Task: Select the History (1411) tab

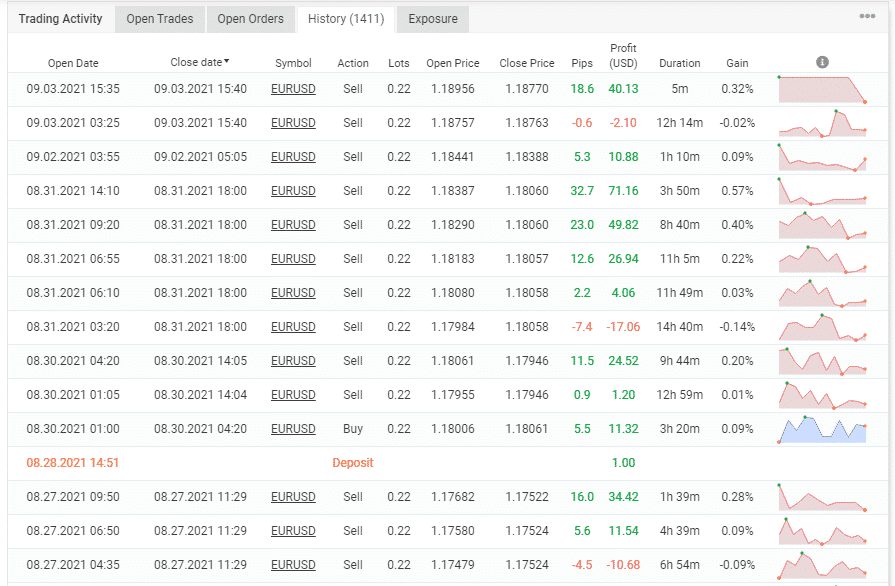Action: point(346,19)
